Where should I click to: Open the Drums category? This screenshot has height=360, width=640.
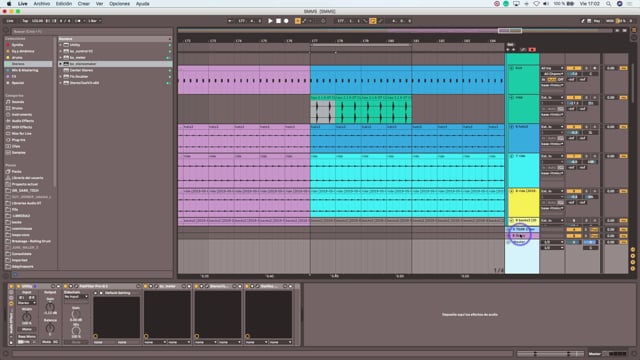[x=17, y=108]
